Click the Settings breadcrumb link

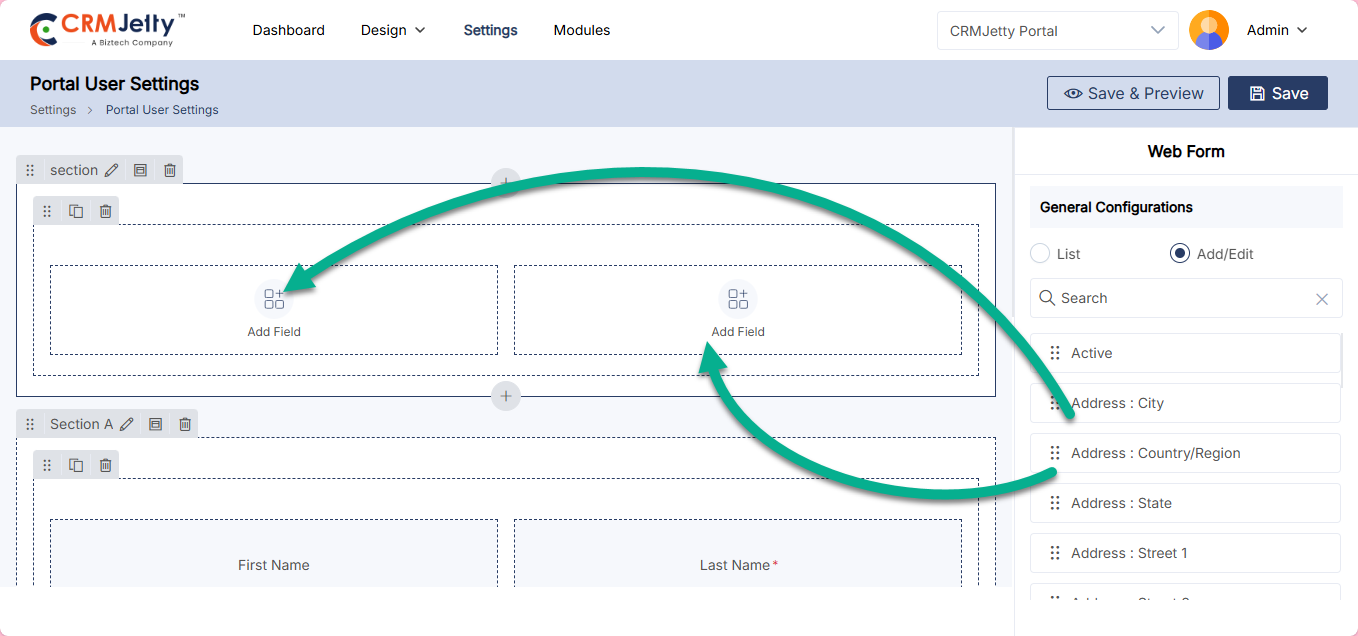(53, 110)
